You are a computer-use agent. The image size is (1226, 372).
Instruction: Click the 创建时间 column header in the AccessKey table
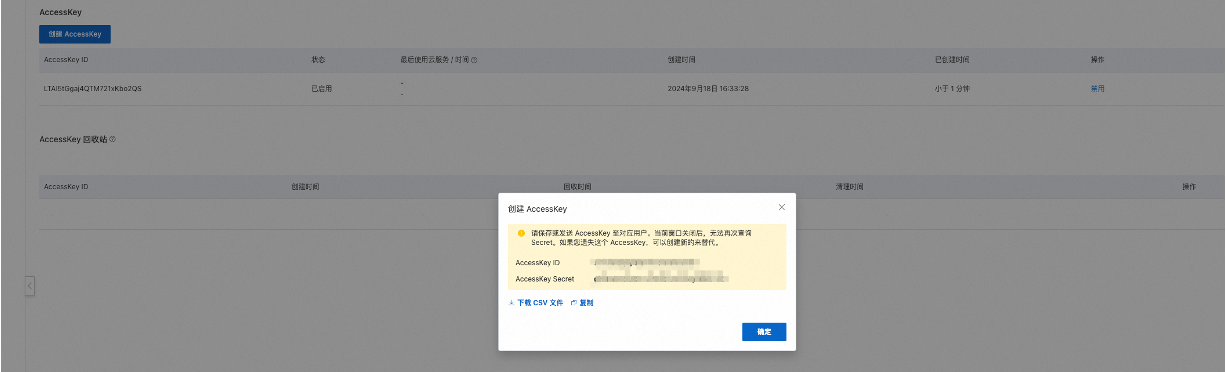click(680, 60)
